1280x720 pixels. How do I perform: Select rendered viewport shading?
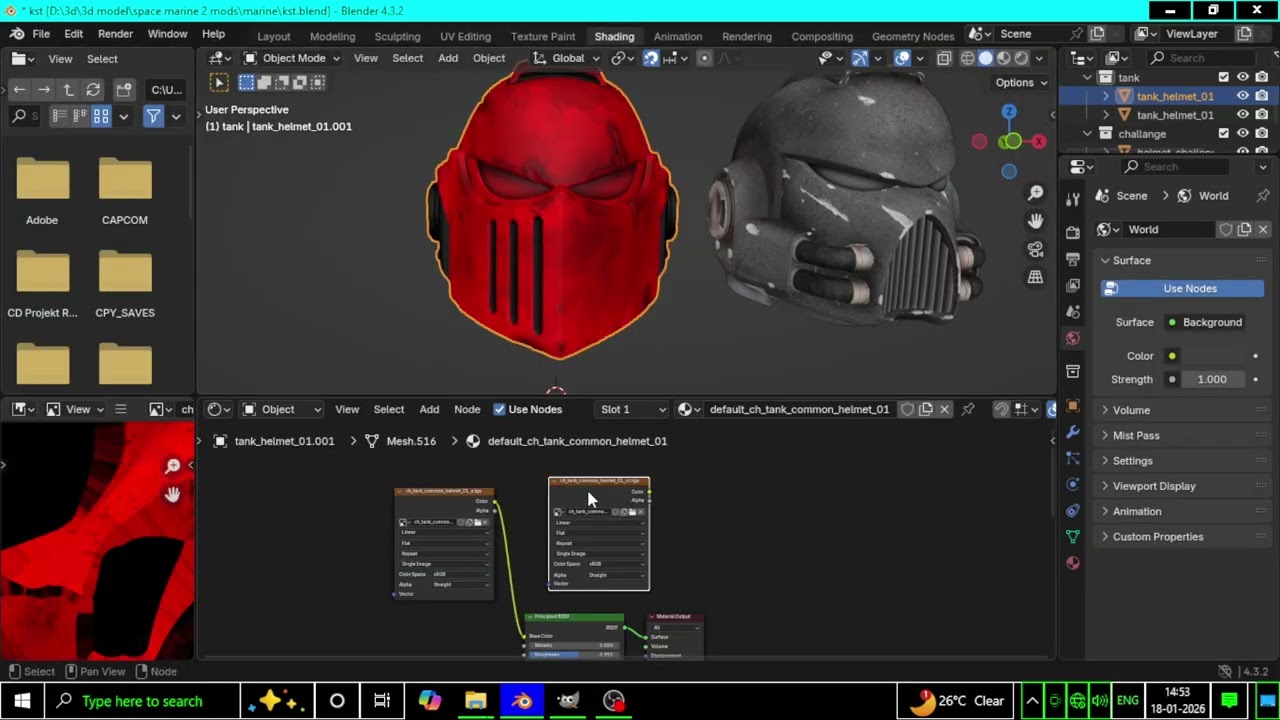coord(1021,58)
